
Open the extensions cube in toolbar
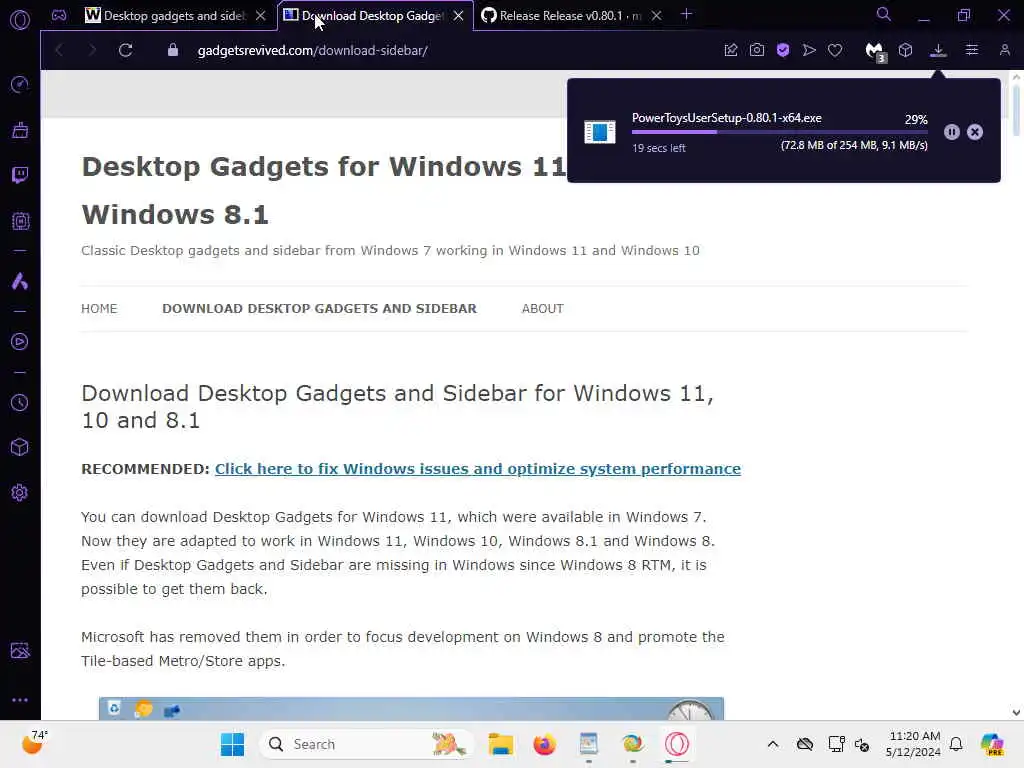click(x=905, y=50)
